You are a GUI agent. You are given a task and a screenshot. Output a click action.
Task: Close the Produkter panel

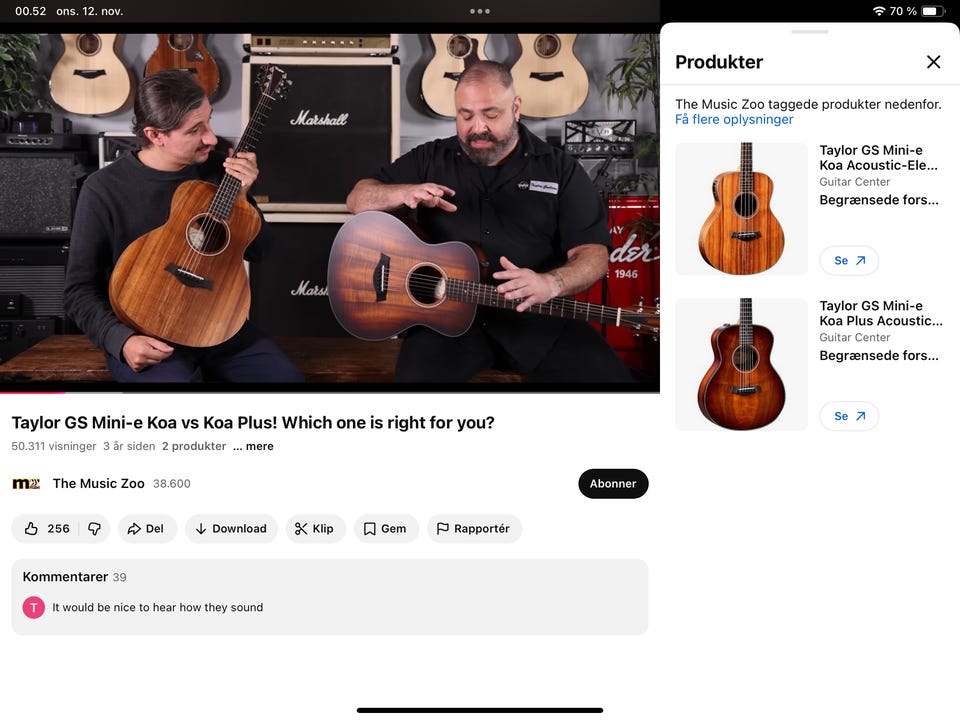click(x=933, y=62)
